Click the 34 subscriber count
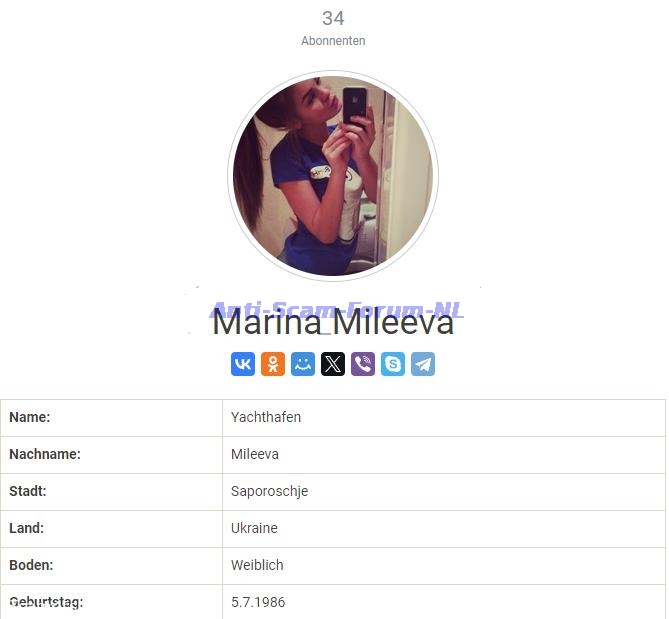 [x=333, y=18]
